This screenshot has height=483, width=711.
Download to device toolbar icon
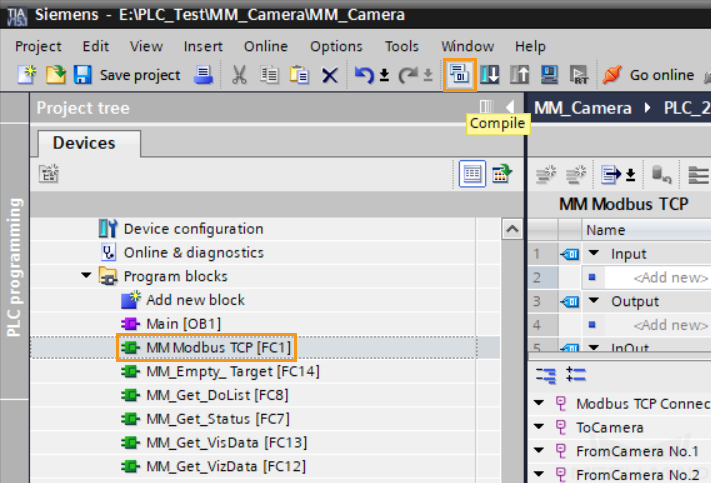[490, 75]
